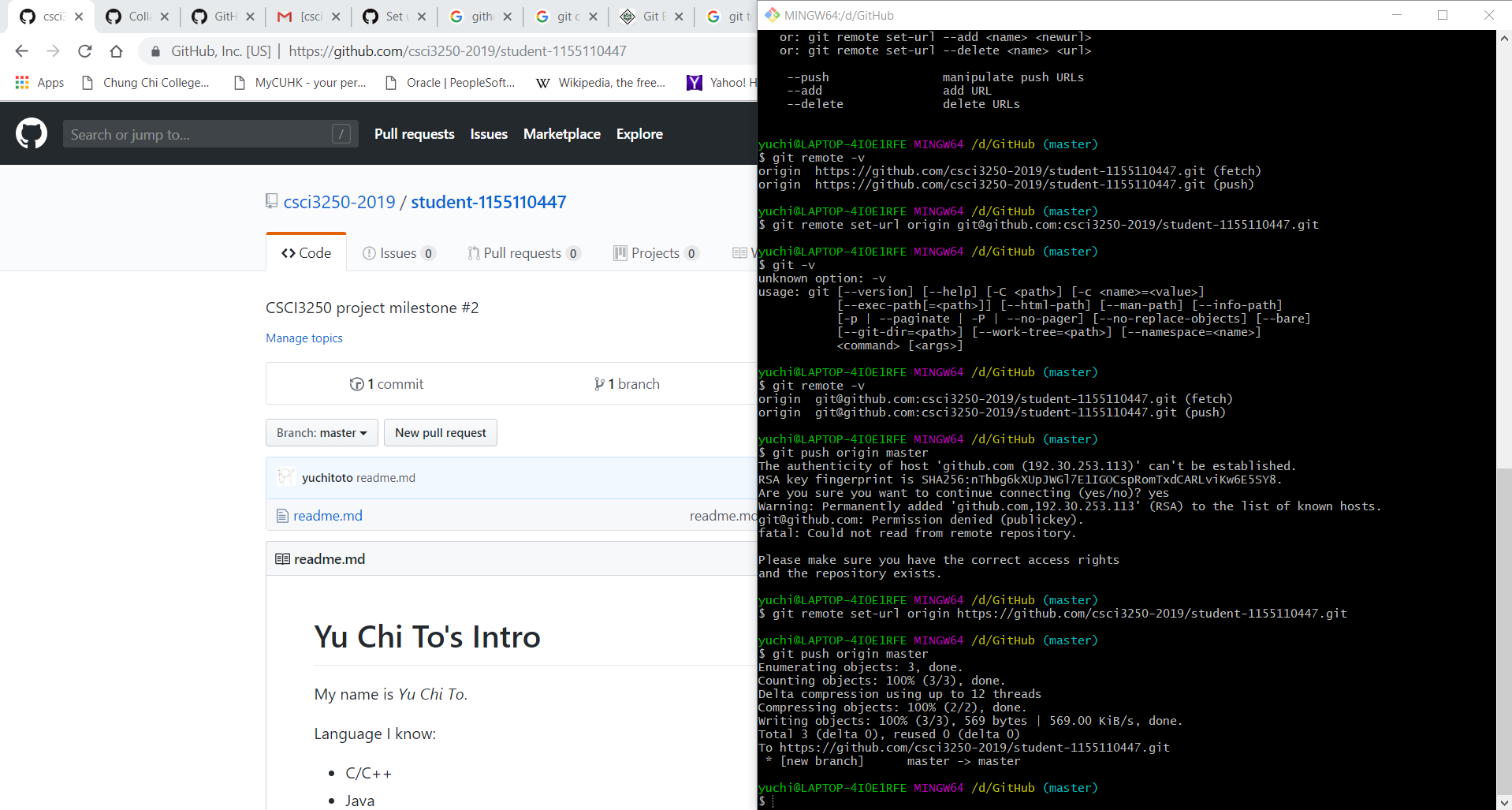This screenshot has width=1512, height=810.
Task: Click terminal scrollbar up arrow
Action: (x=1504, y=37)
